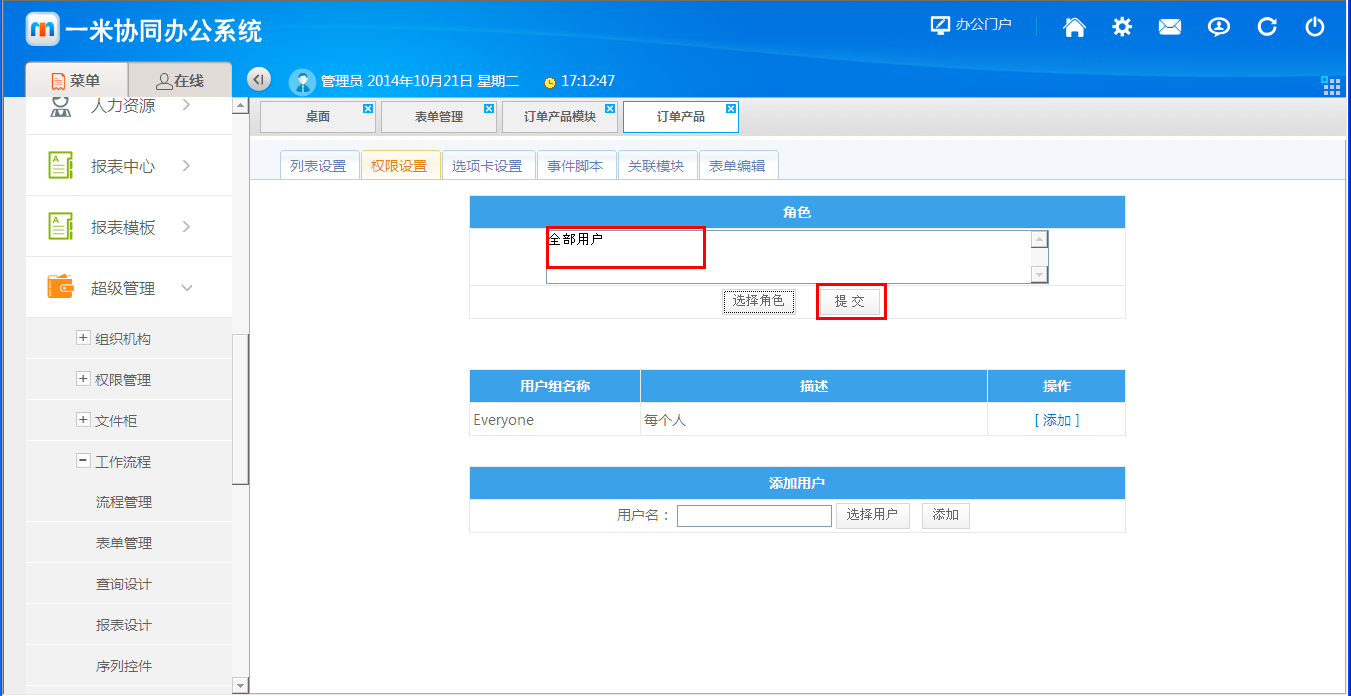
Task: Open 人力资源 menu section
Action: coord(122,106)
